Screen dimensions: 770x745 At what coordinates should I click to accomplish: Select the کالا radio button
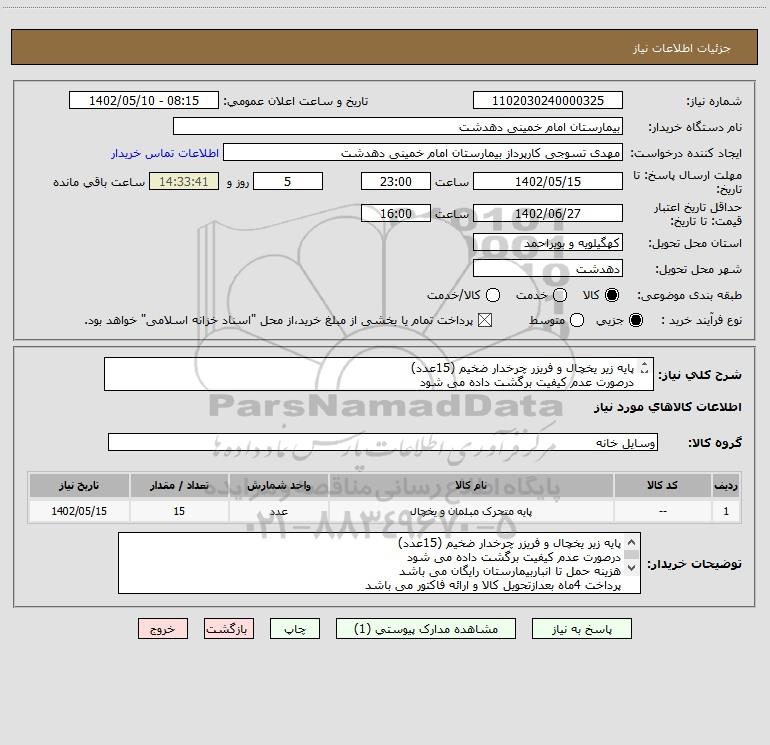[612, 295]
